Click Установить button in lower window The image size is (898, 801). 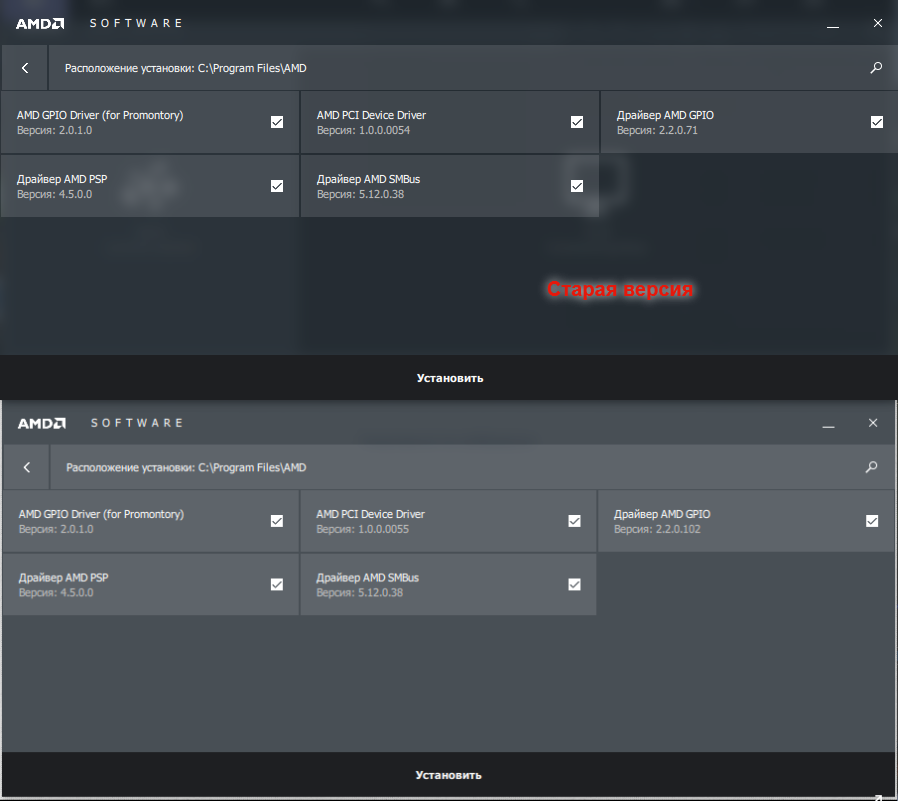[x=448, y=775]
